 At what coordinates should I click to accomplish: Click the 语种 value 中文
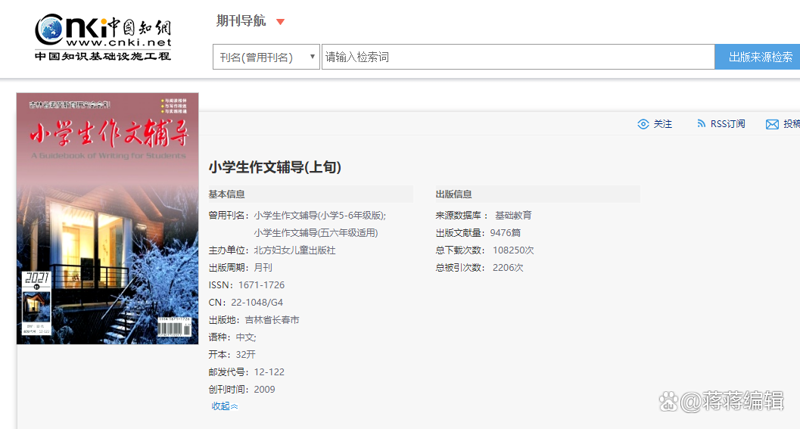point(245,337)
